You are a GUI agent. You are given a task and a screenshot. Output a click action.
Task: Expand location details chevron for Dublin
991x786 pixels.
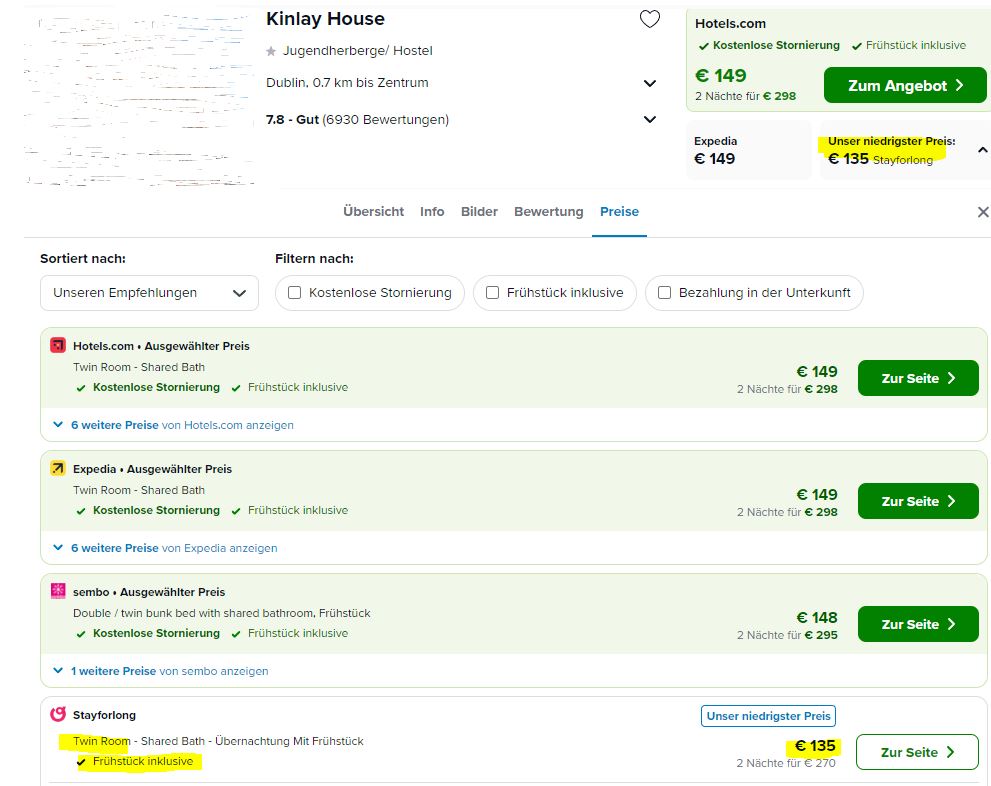(x=650, y=83)
